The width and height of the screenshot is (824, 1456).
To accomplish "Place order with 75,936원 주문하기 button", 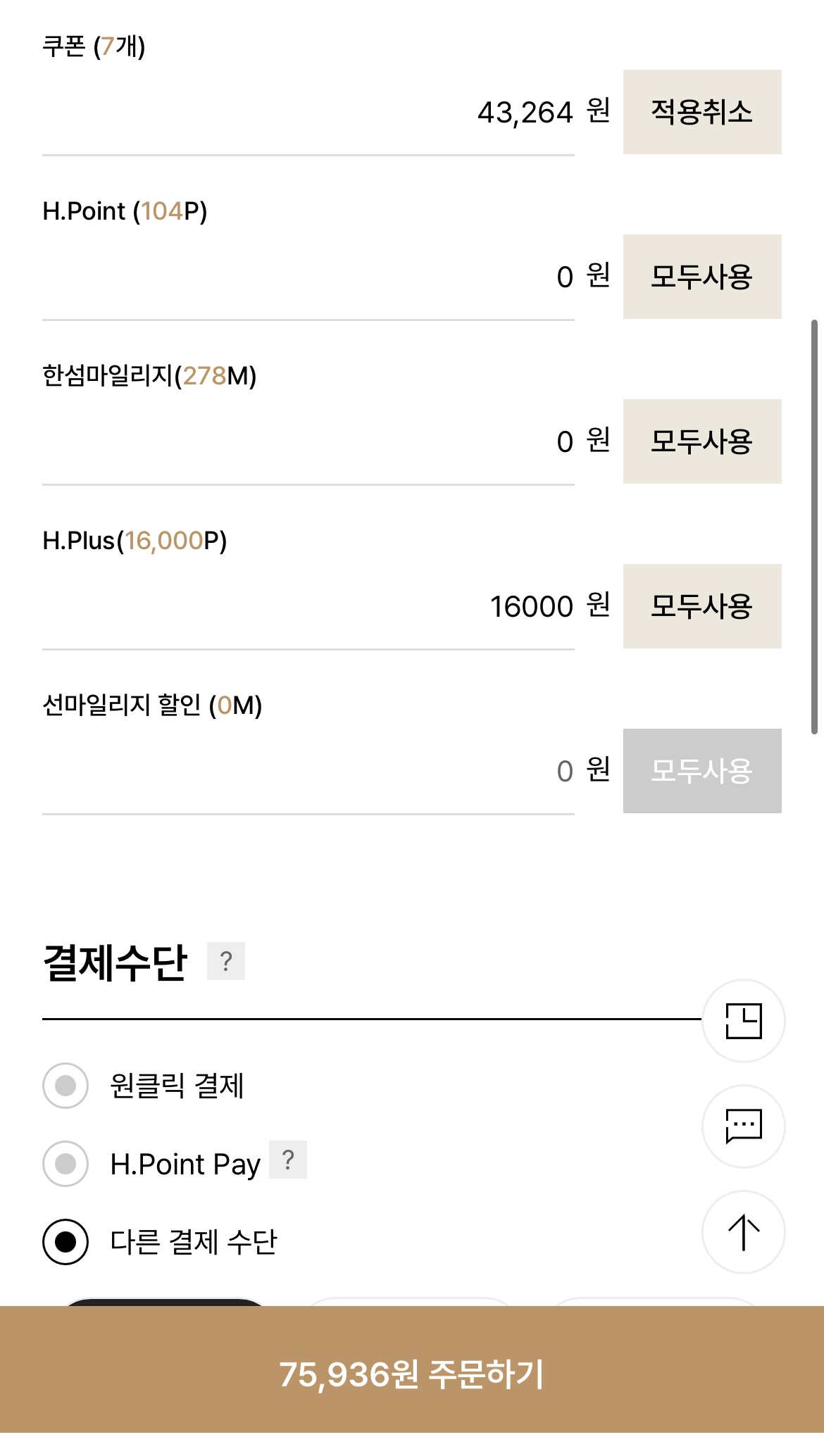I will 412,1373.
